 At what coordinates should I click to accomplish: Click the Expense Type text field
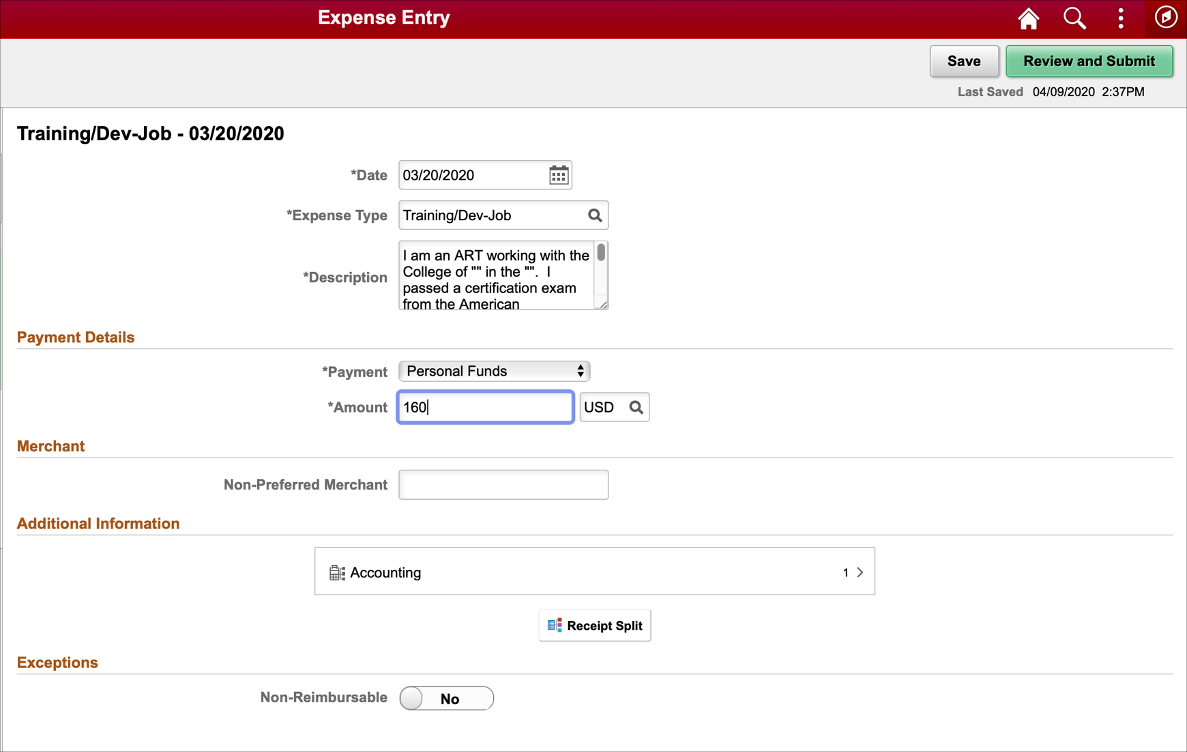[x=490, y=215]
